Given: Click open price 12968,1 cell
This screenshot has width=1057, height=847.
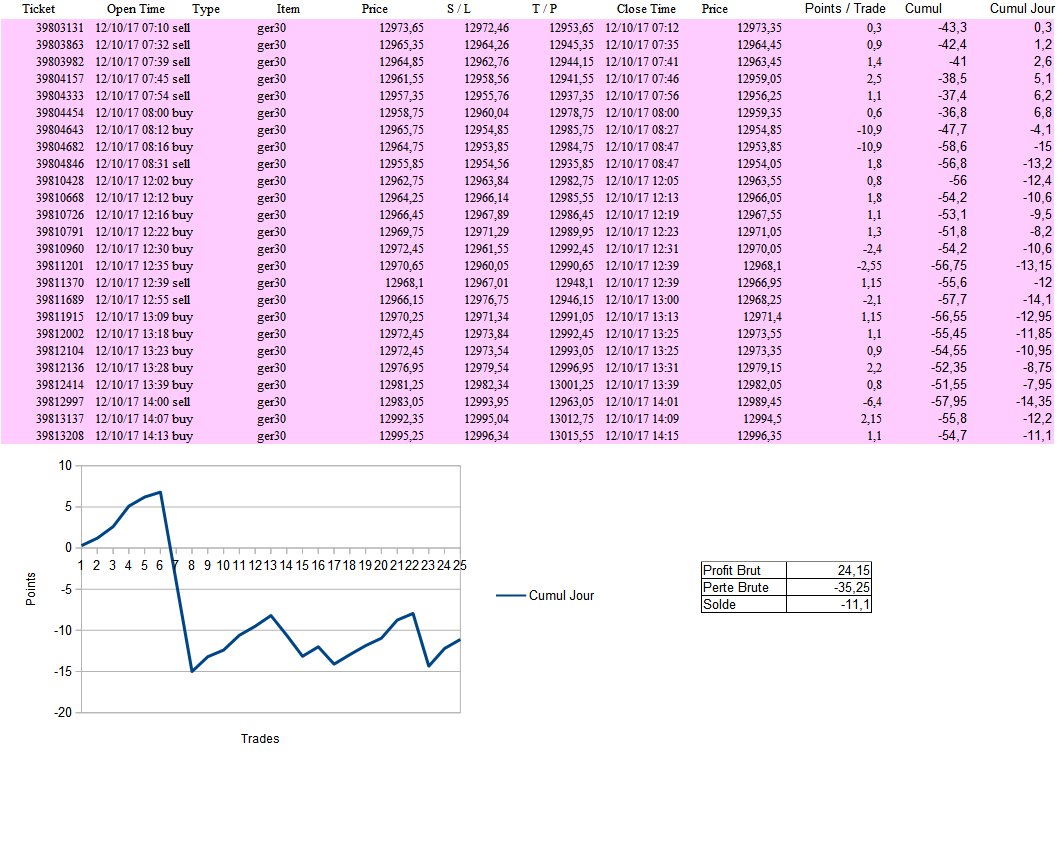Looking at the screenshot, I should coord(404,283).
